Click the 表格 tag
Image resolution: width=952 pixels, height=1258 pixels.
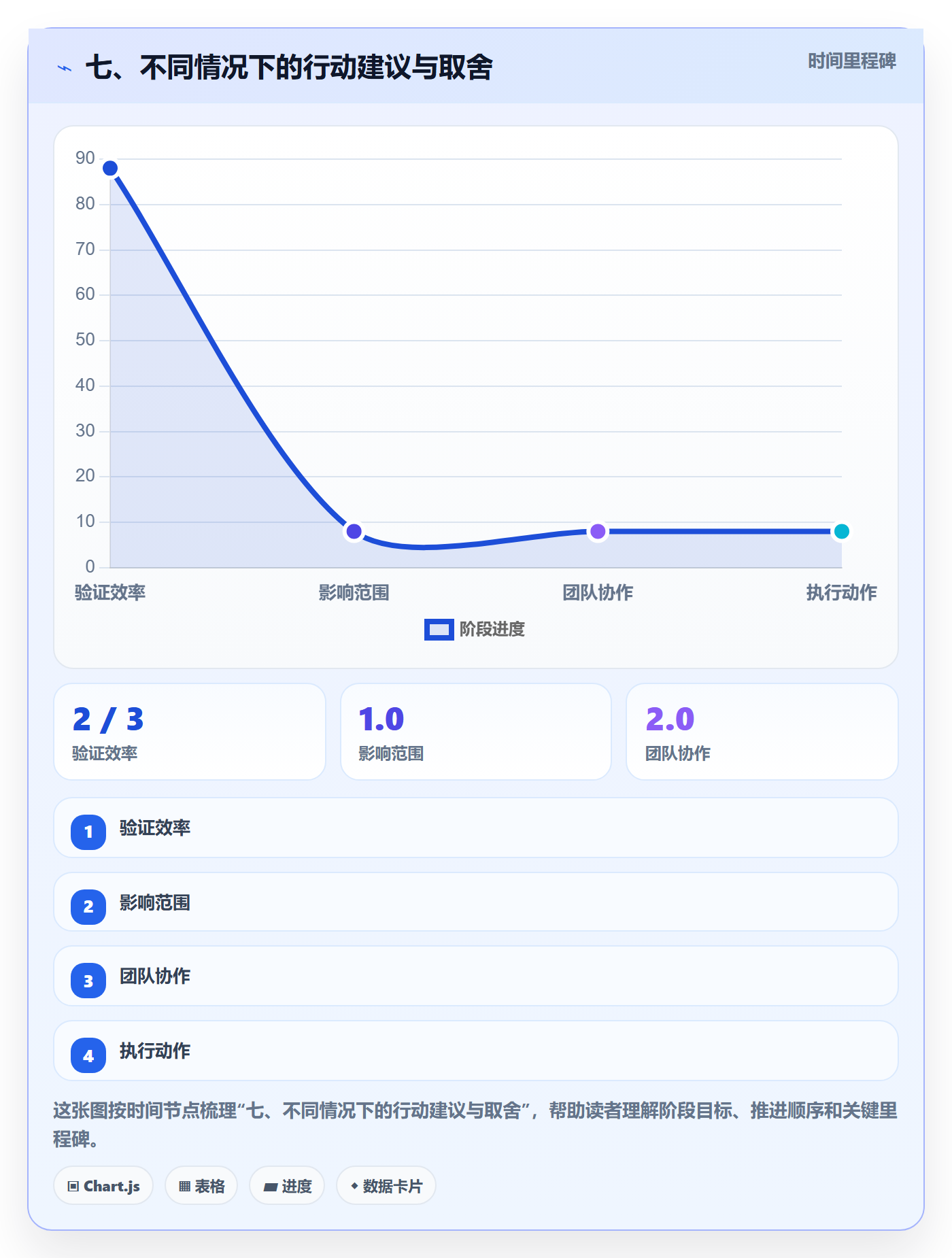[x=201, y=1186]
